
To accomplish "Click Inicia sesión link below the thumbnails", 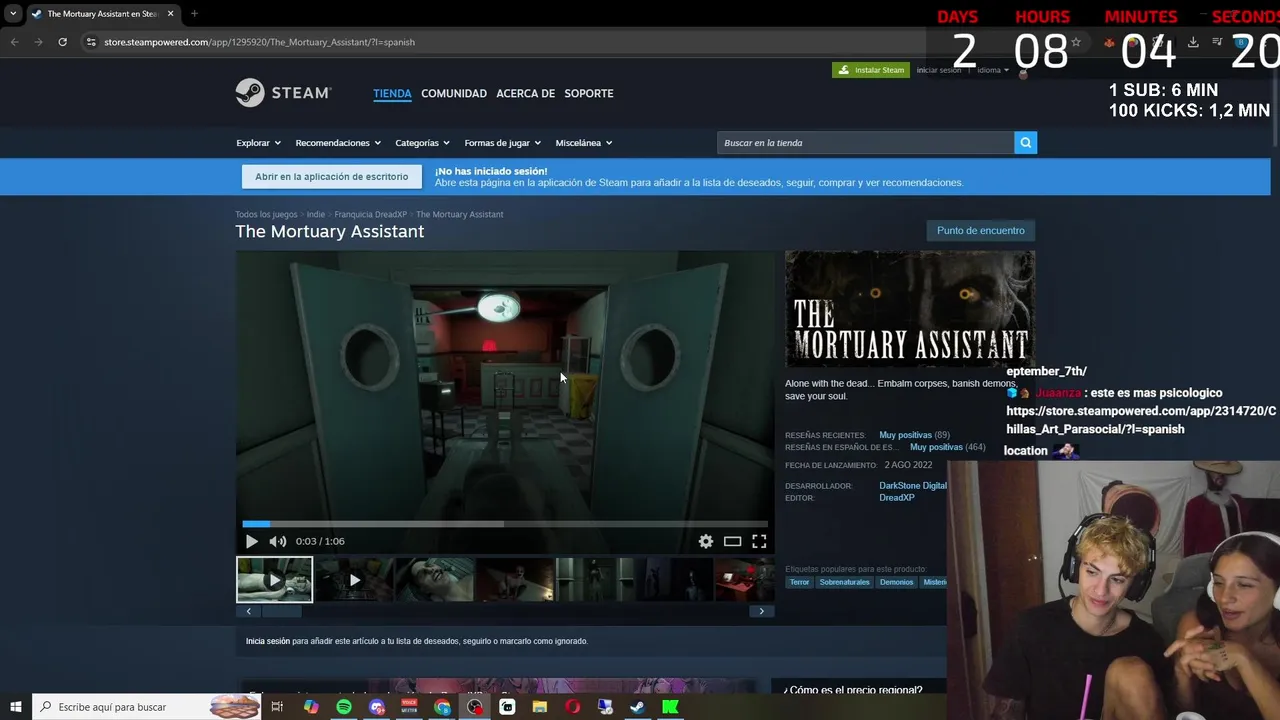I will point(268,641).
